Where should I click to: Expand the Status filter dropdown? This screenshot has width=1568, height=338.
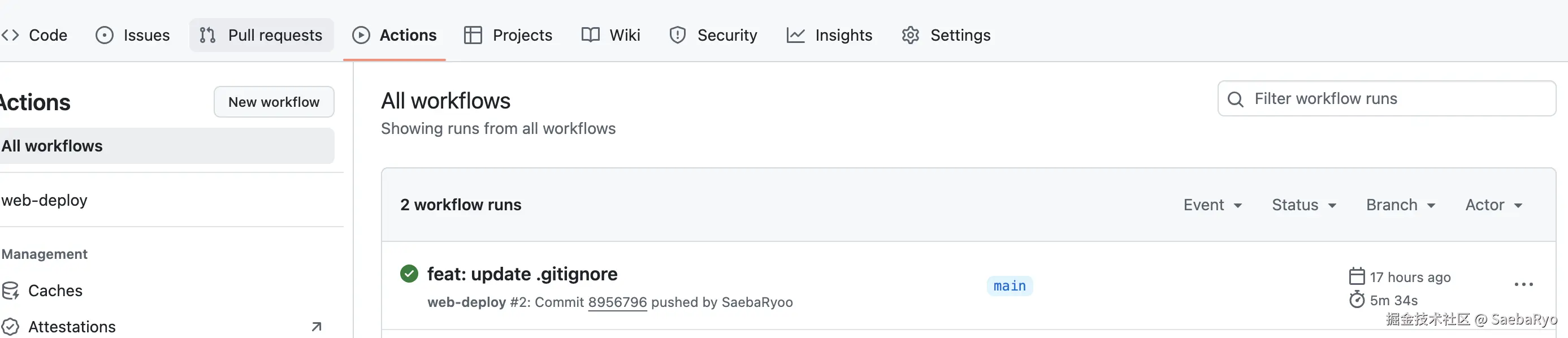[x=1303, y=205]
